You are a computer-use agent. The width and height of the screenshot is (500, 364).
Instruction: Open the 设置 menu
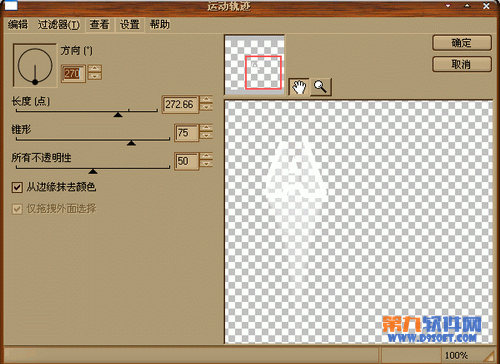click(x=130, y=24)
